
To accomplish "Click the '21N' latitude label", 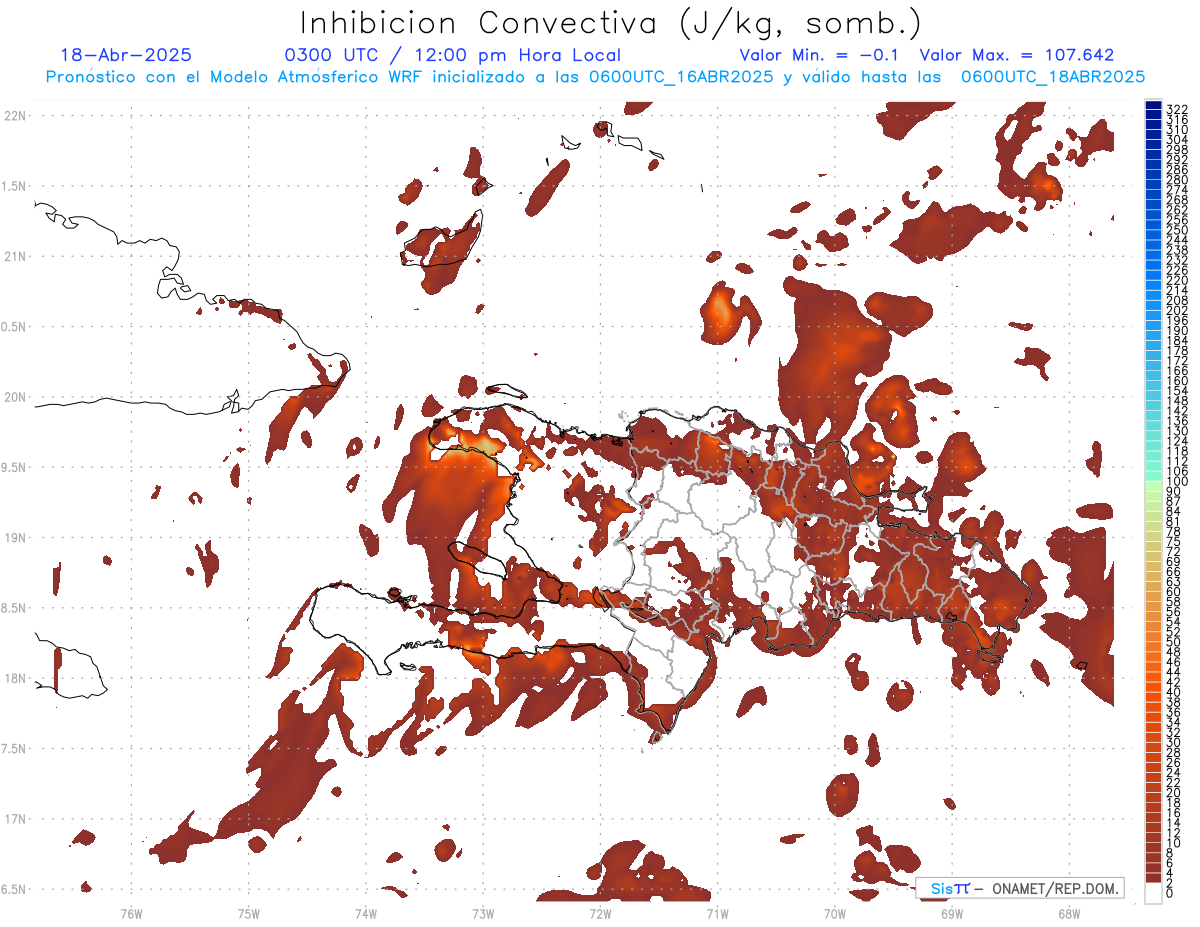I will pos(15,256).
